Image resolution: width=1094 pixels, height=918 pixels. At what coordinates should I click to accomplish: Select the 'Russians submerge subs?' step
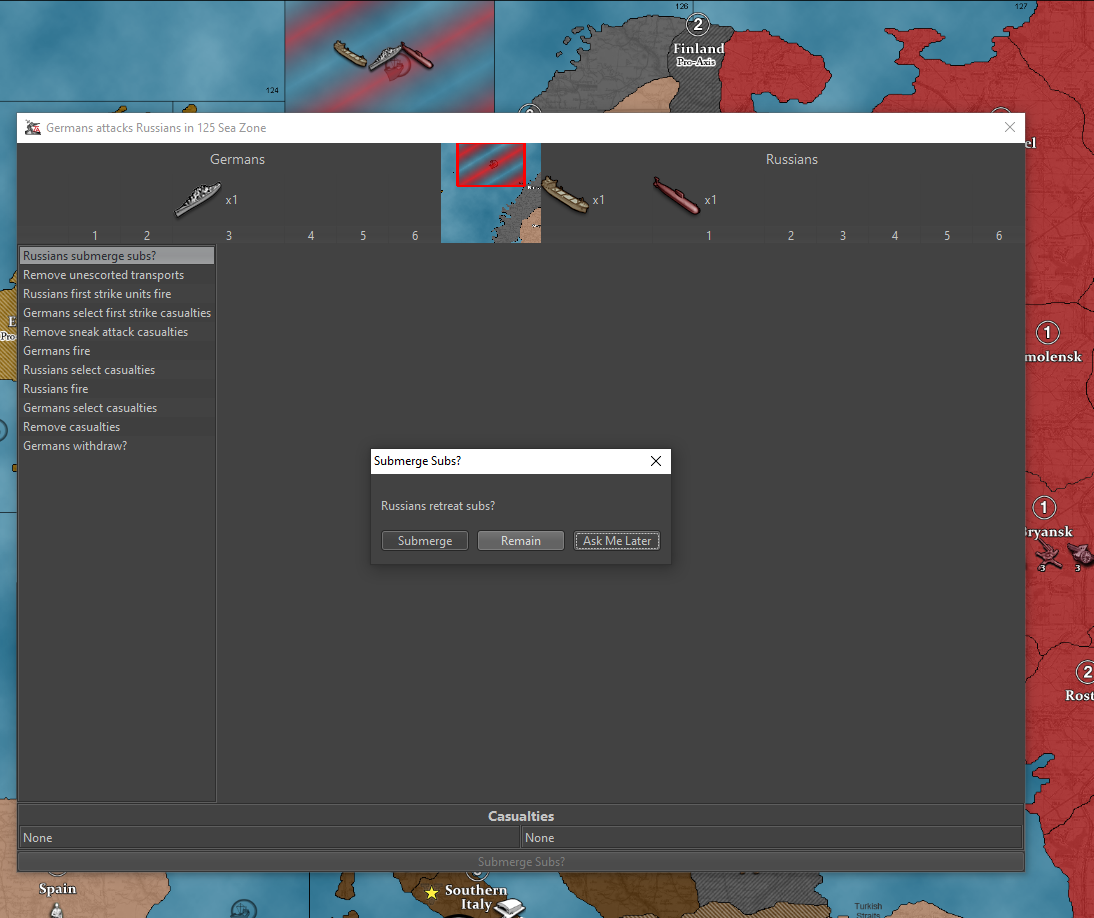point(117,256)
